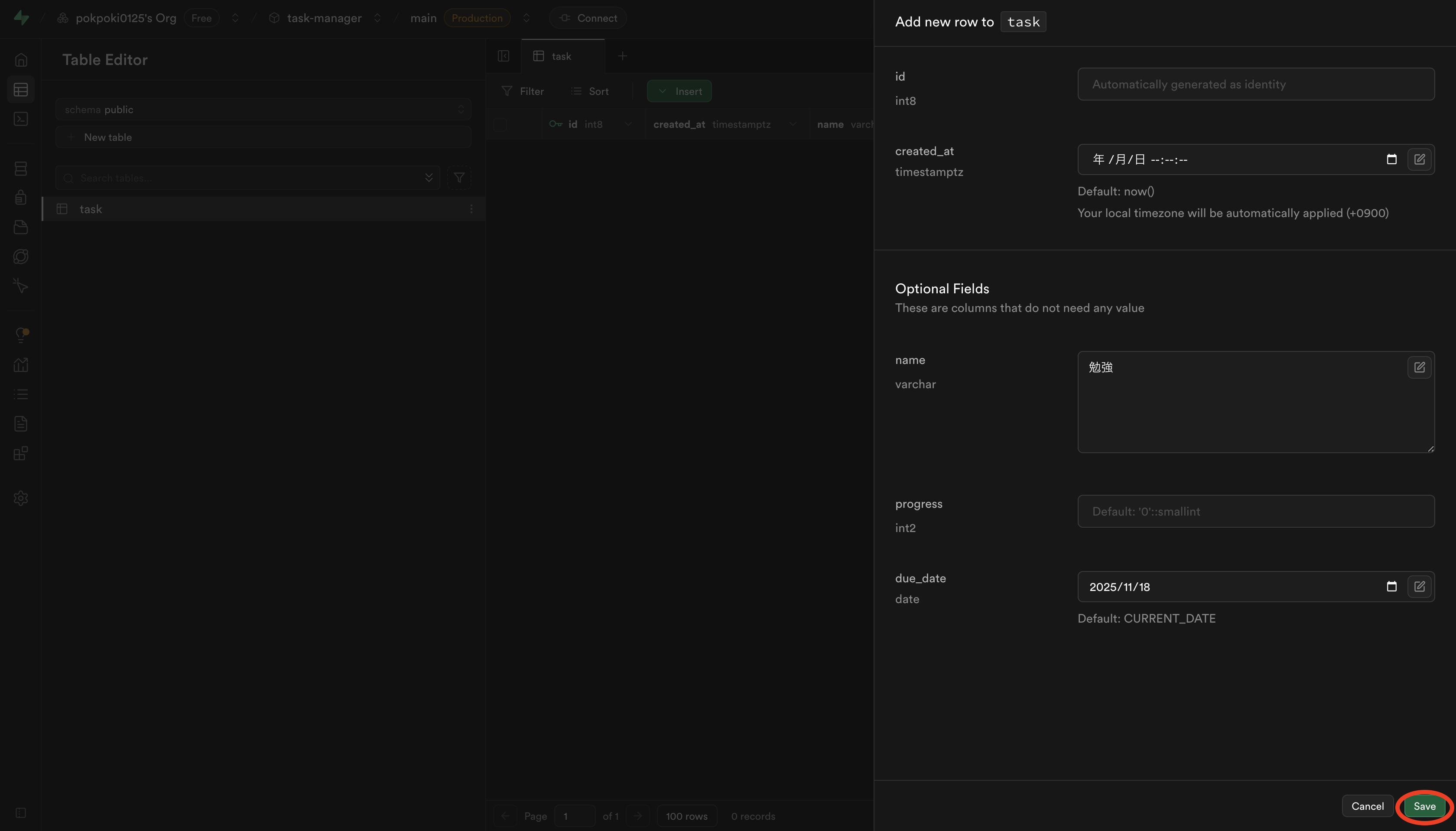1456x831 pixels.
Task: Open the organization switcher chevron
Action: pyautogui.click(x=235, y=18)
